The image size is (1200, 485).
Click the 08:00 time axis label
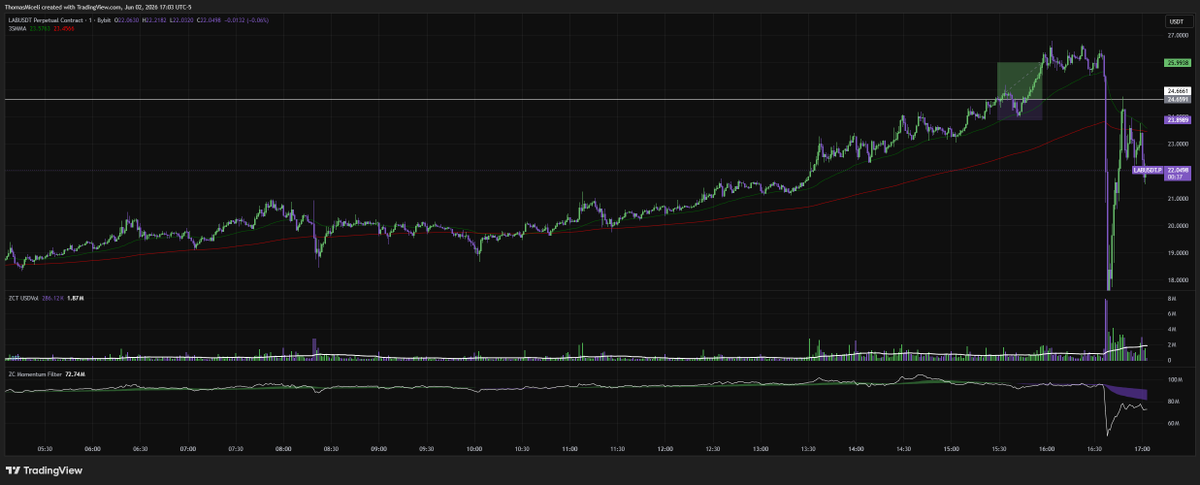click(283, 449)
